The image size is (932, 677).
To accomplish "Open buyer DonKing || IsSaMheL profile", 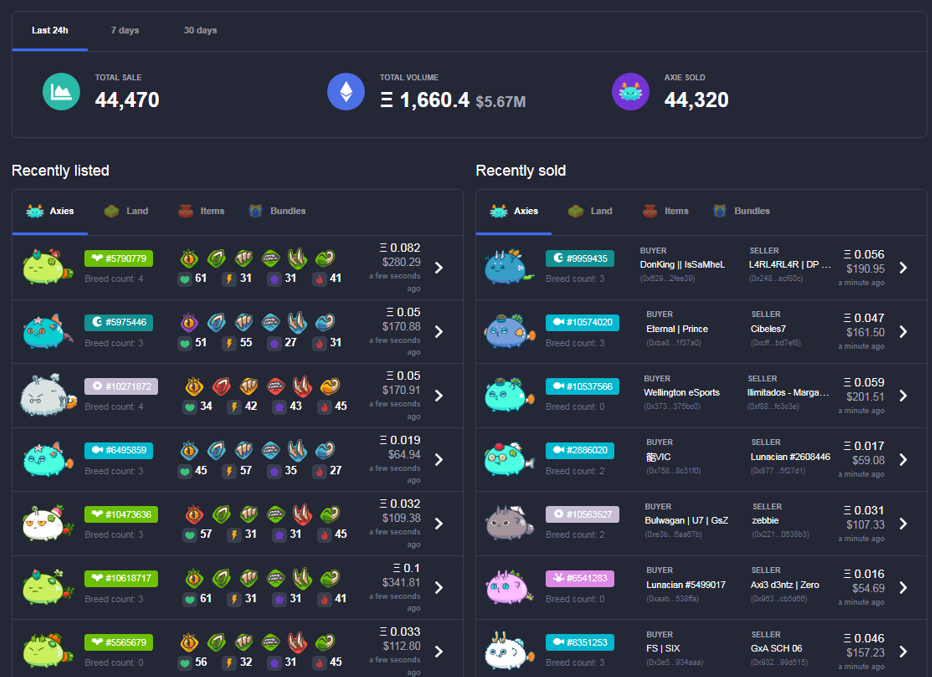I will [682, 265].
